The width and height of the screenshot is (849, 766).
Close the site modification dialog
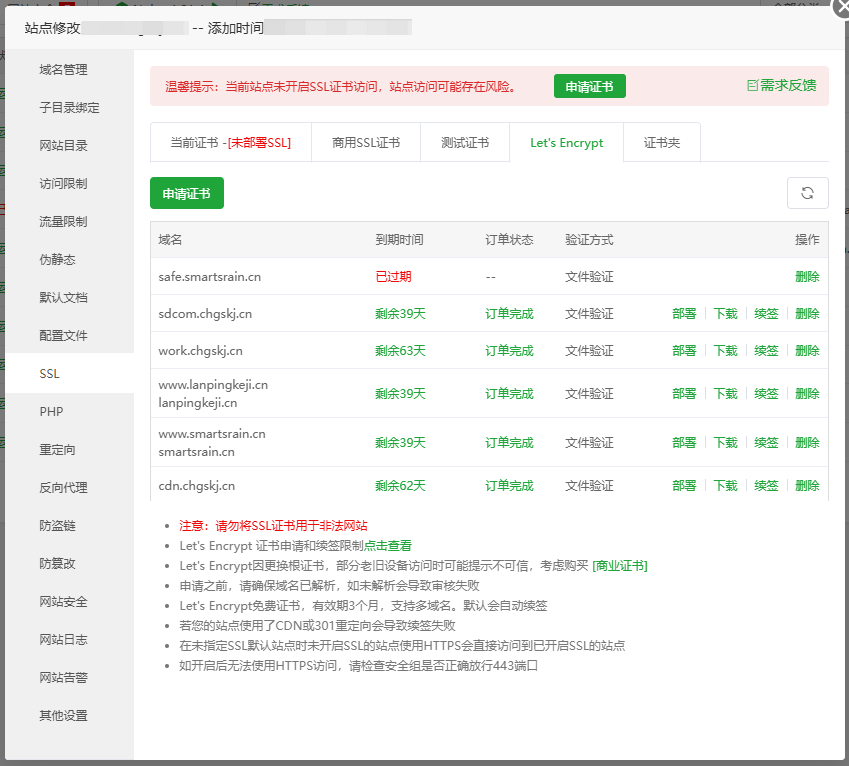coord(842,7)
